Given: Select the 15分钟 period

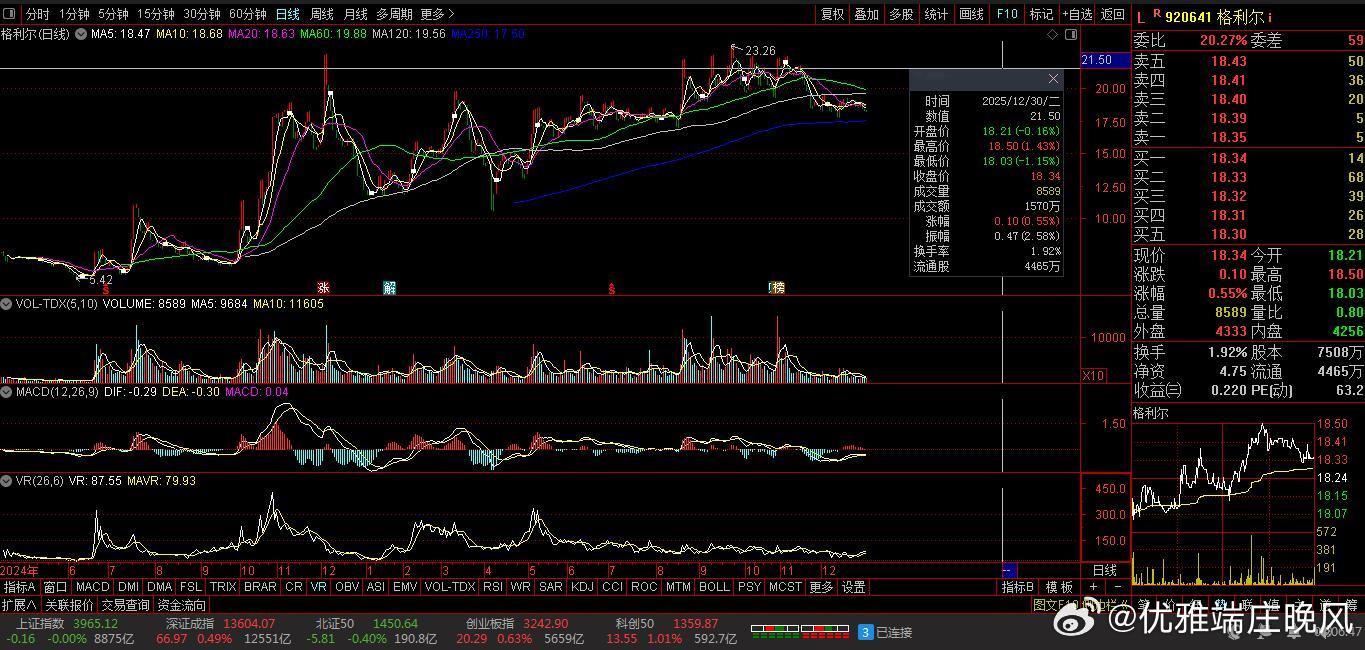Looking at the screenshot, I should 156,14.
